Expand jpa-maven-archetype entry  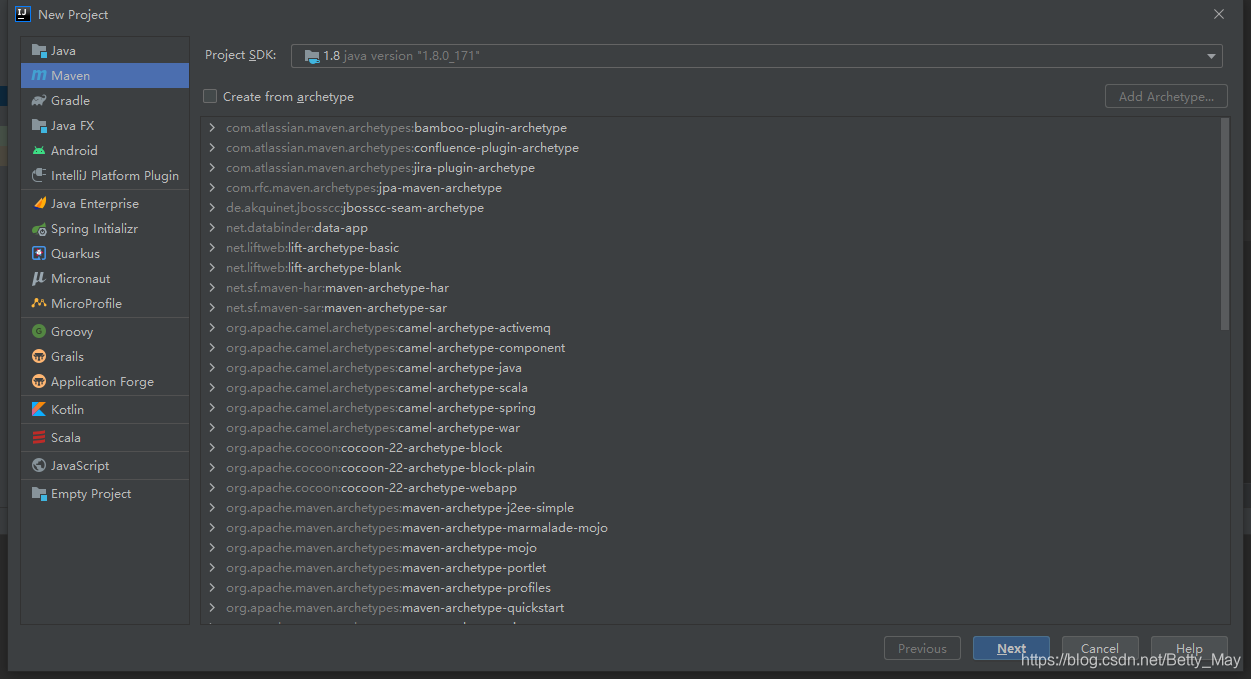click(x=212, y=188)
